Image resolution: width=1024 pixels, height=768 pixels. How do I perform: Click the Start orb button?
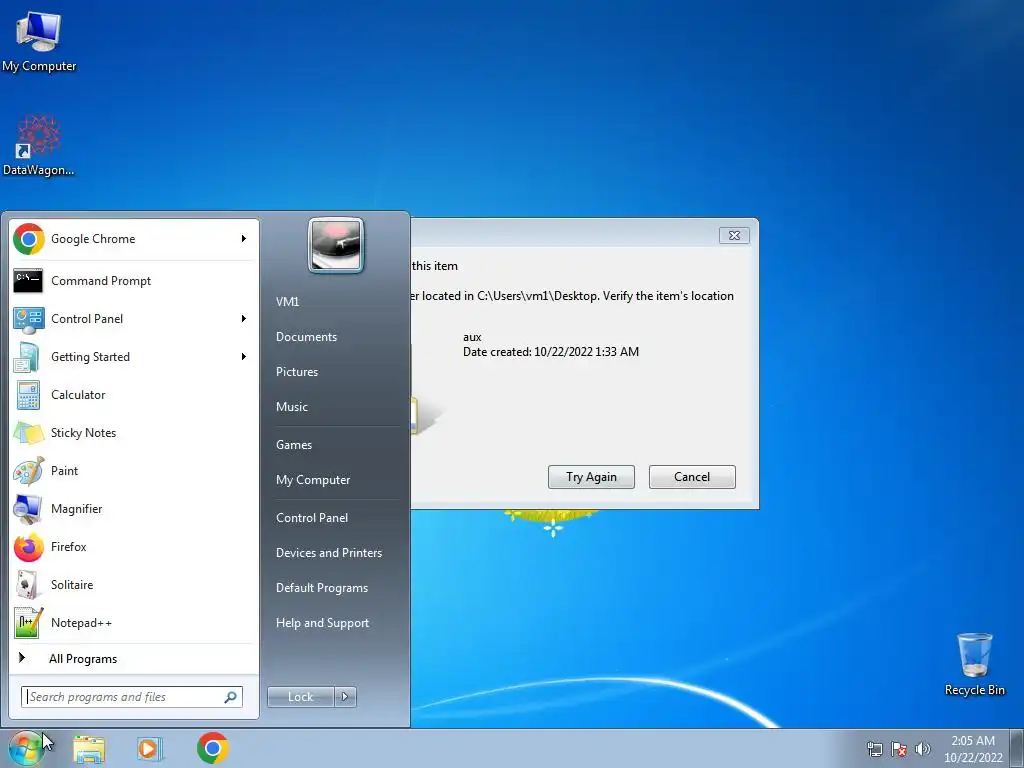[x=27, y=748]
